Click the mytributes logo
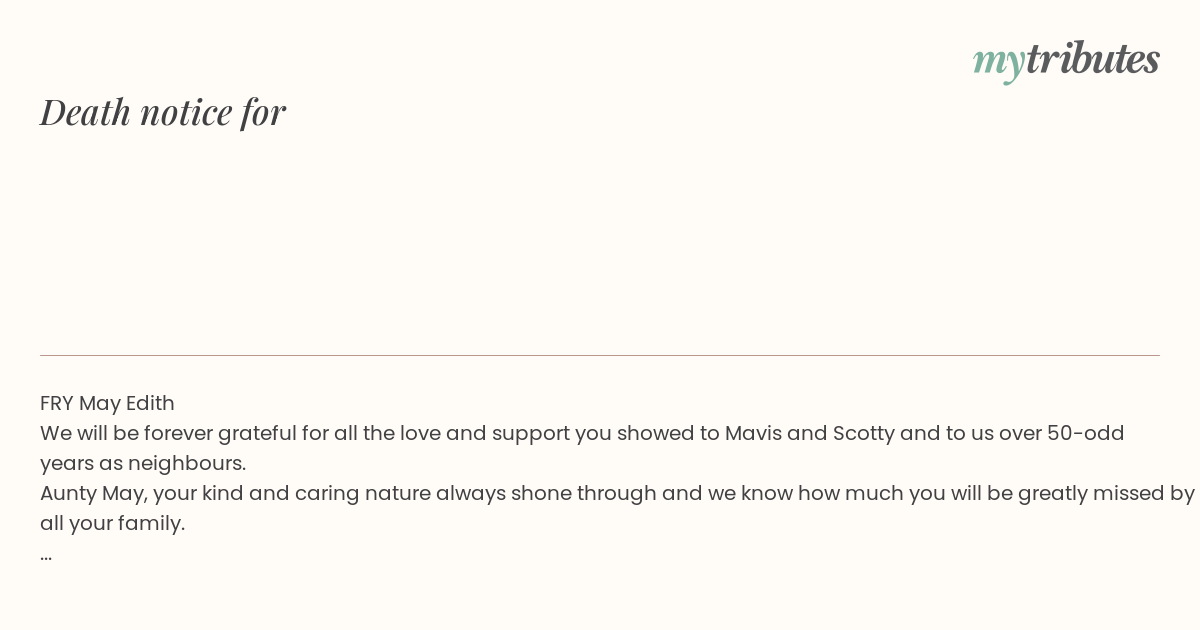Viewport: 1200px width, 630px height. 1066,60
